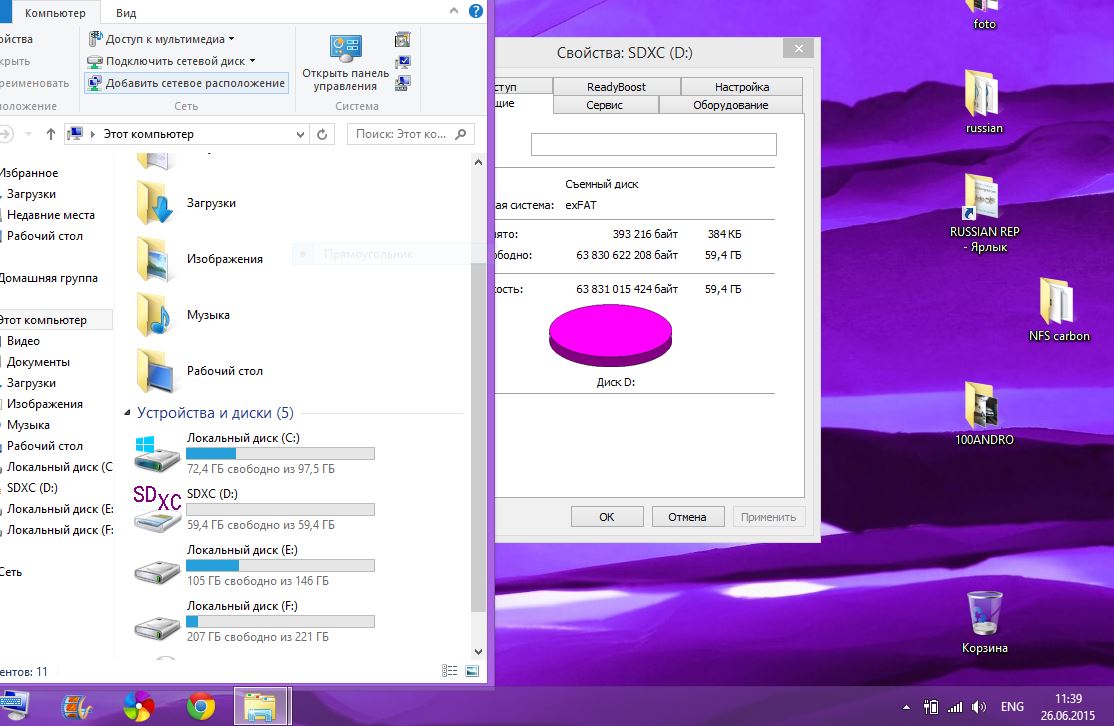
Task: Open the Recycle Bin on desktop
Action: 984,615
